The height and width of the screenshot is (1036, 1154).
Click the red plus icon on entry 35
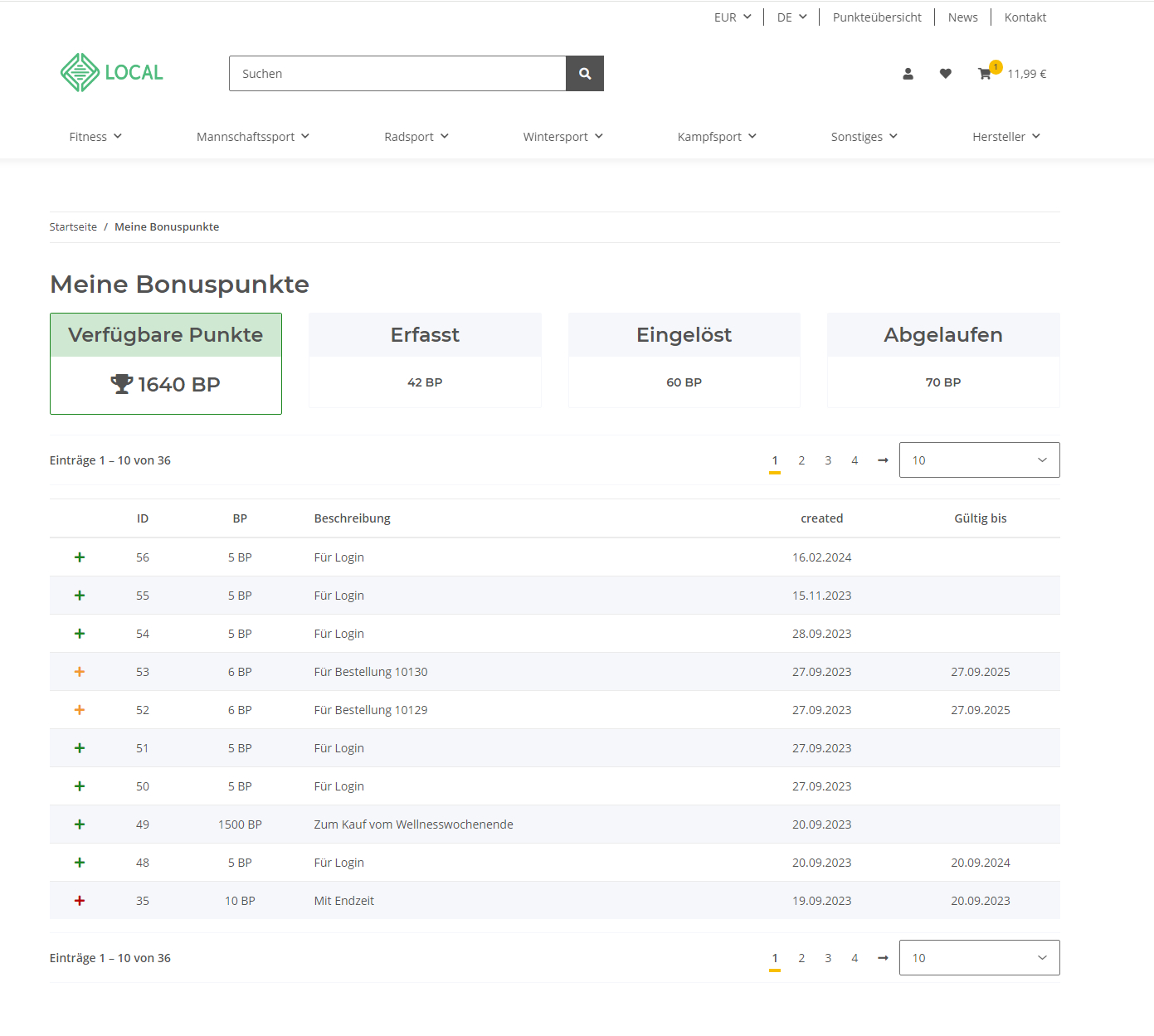[x=79, y=900]
